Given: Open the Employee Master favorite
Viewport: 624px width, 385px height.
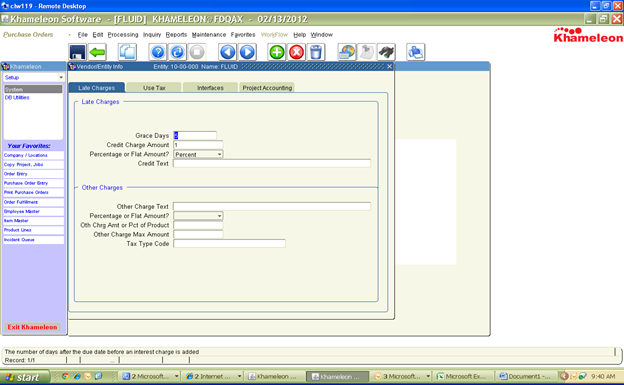Looking at the screenshot, I should click(x=33, y=211).
